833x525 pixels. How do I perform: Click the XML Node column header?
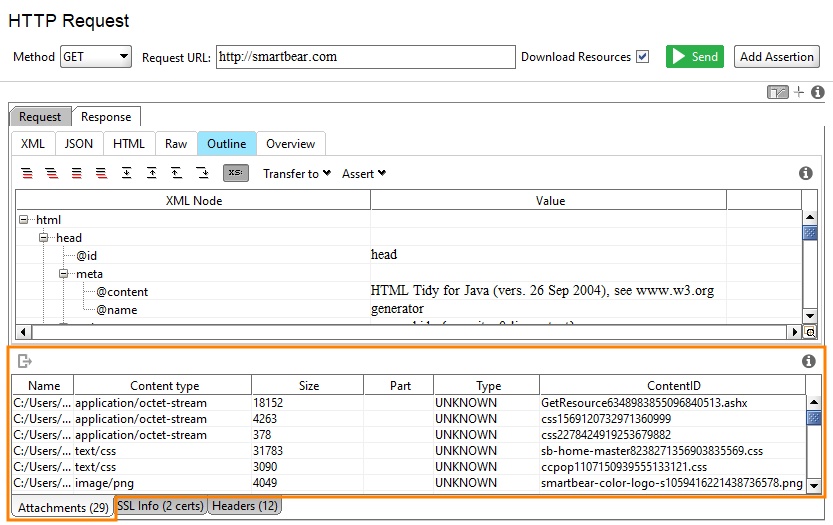pos(193,201)
